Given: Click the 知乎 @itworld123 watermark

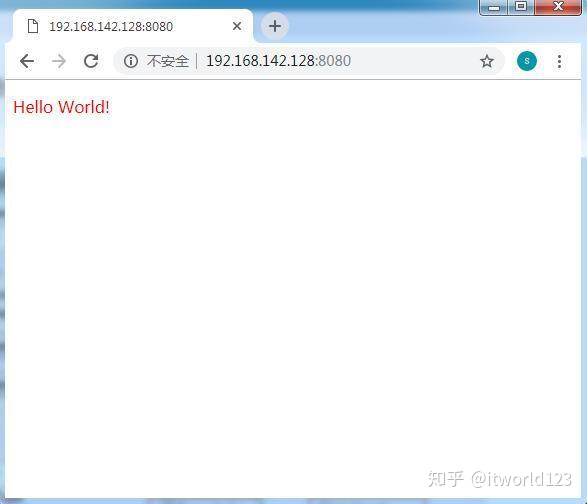Looking at the screenshot, I should pyautogui.click(x=500, y=479).
